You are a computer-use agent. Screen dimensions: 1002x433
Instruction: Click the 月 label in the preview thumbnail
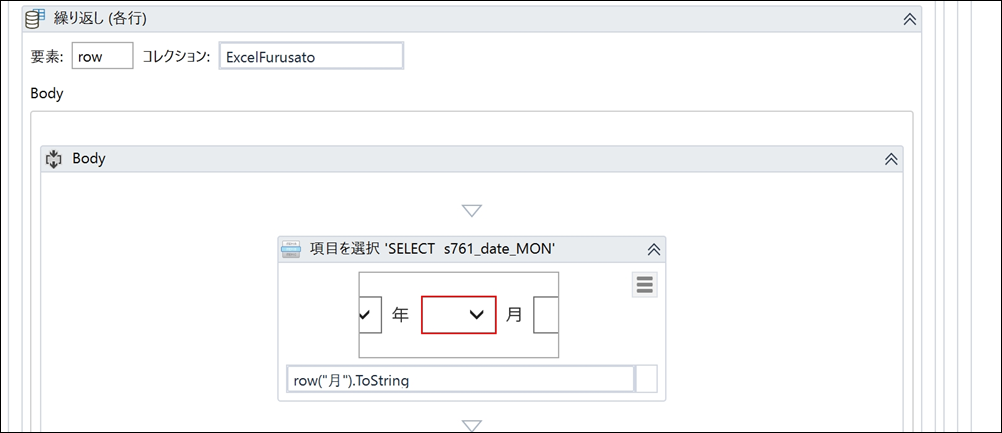tap(514, 315)
